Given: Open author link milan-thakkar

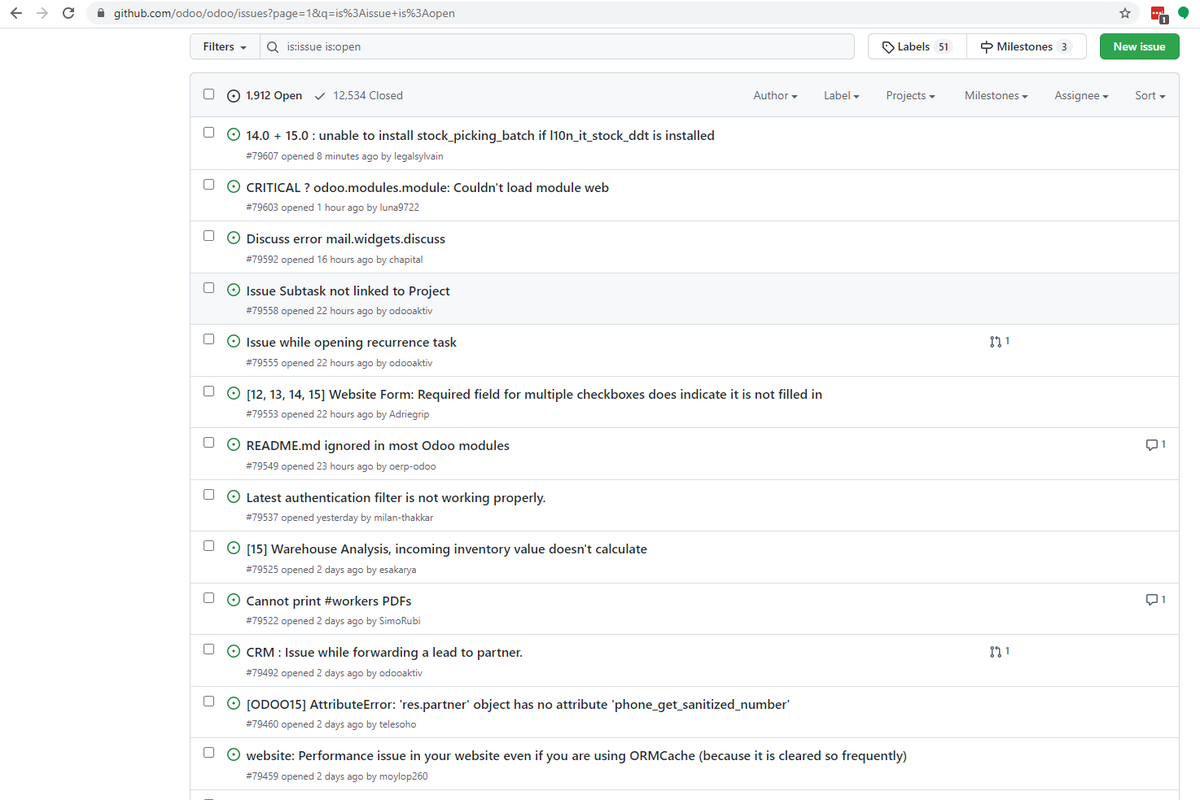Looking at the screenshot, I should pyautogui.click(x=403, y=518).
